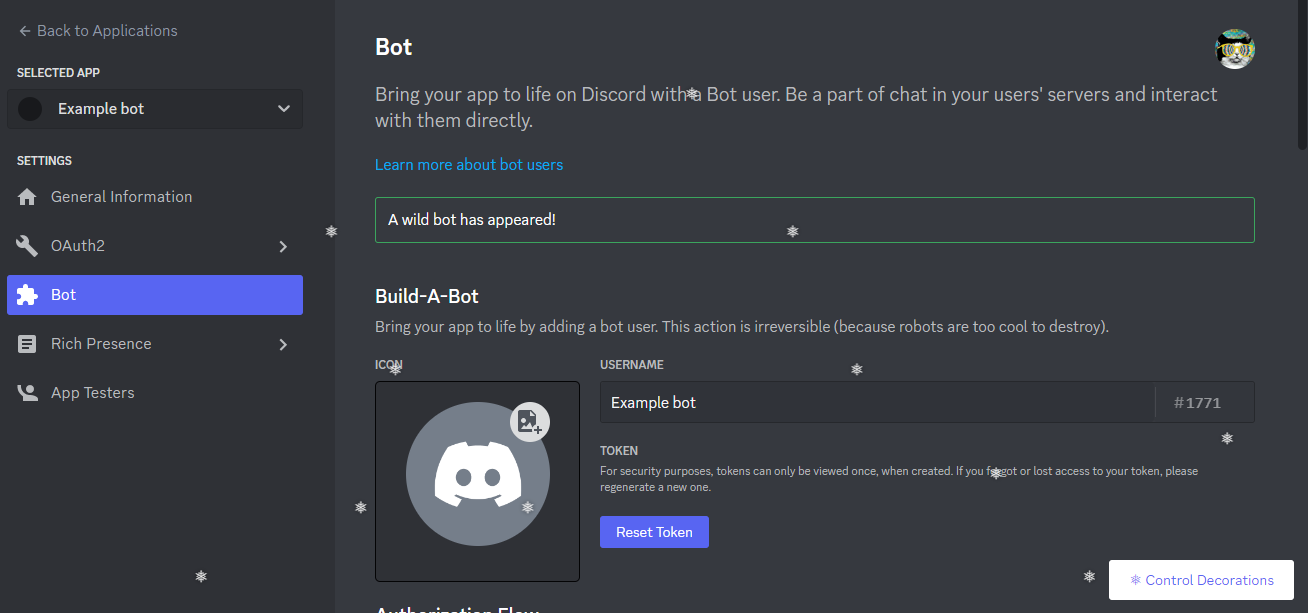The height and width of the screenshot is (613, 1308).
Task: Click the Reset Token button
Action: (654, 532)
